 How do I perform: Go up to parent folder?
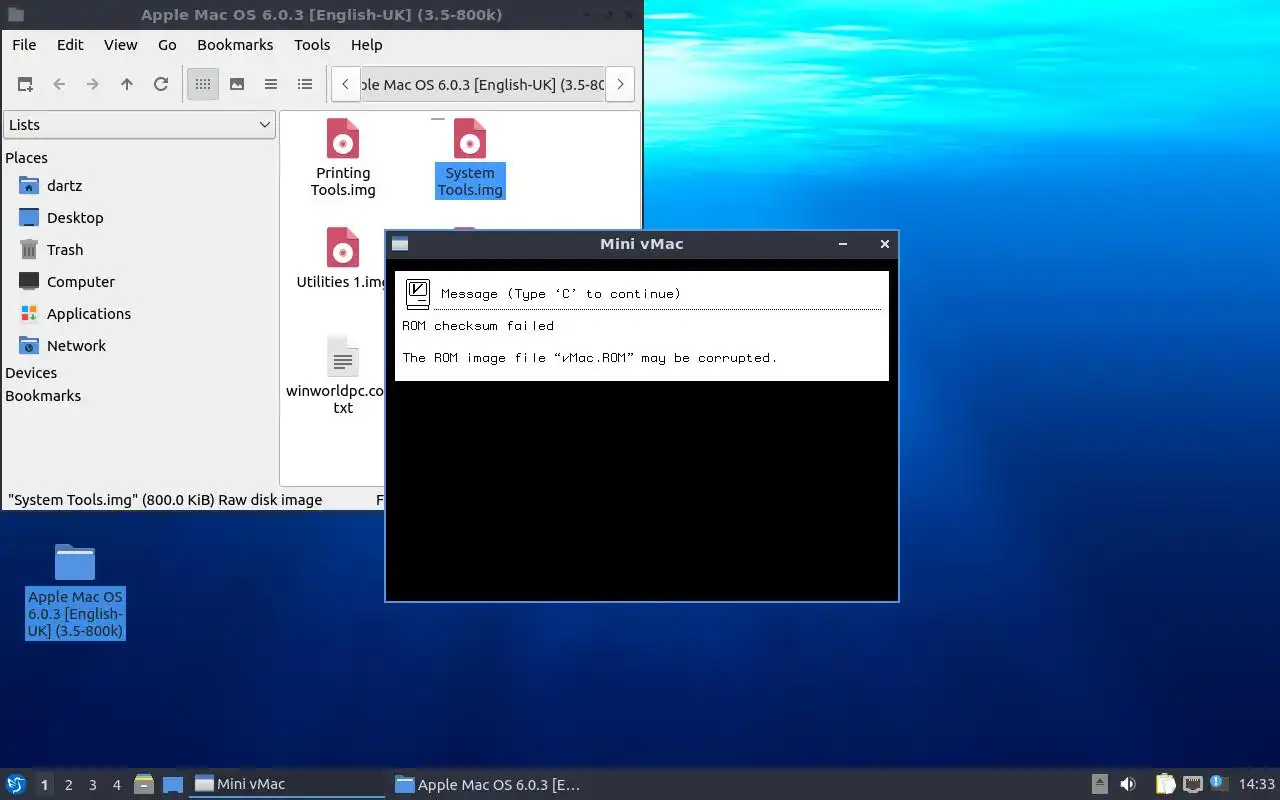pos(127,85)
